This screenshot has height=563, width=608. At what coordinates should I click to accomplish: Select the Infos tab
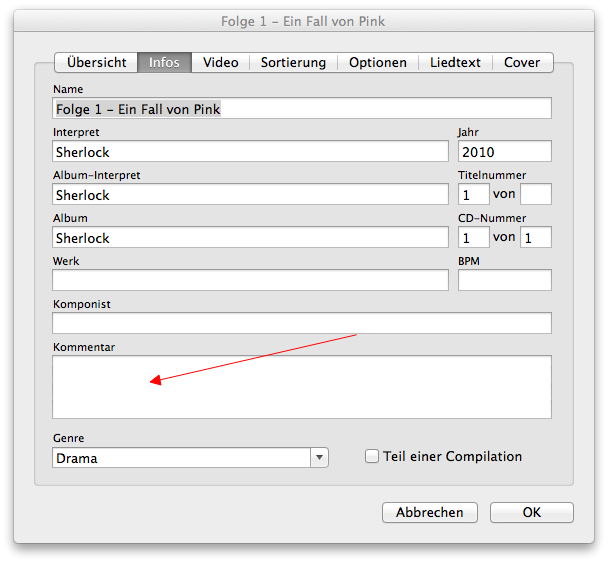[164, 62]
